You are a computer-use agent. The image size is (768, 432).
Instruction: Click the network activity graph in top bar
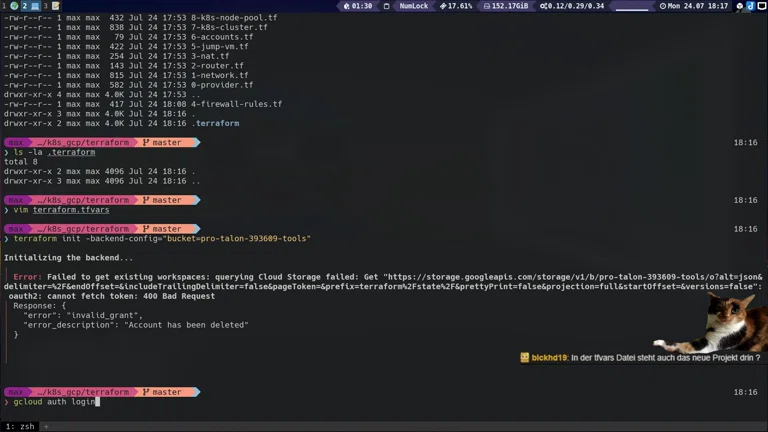coord(630,6)
